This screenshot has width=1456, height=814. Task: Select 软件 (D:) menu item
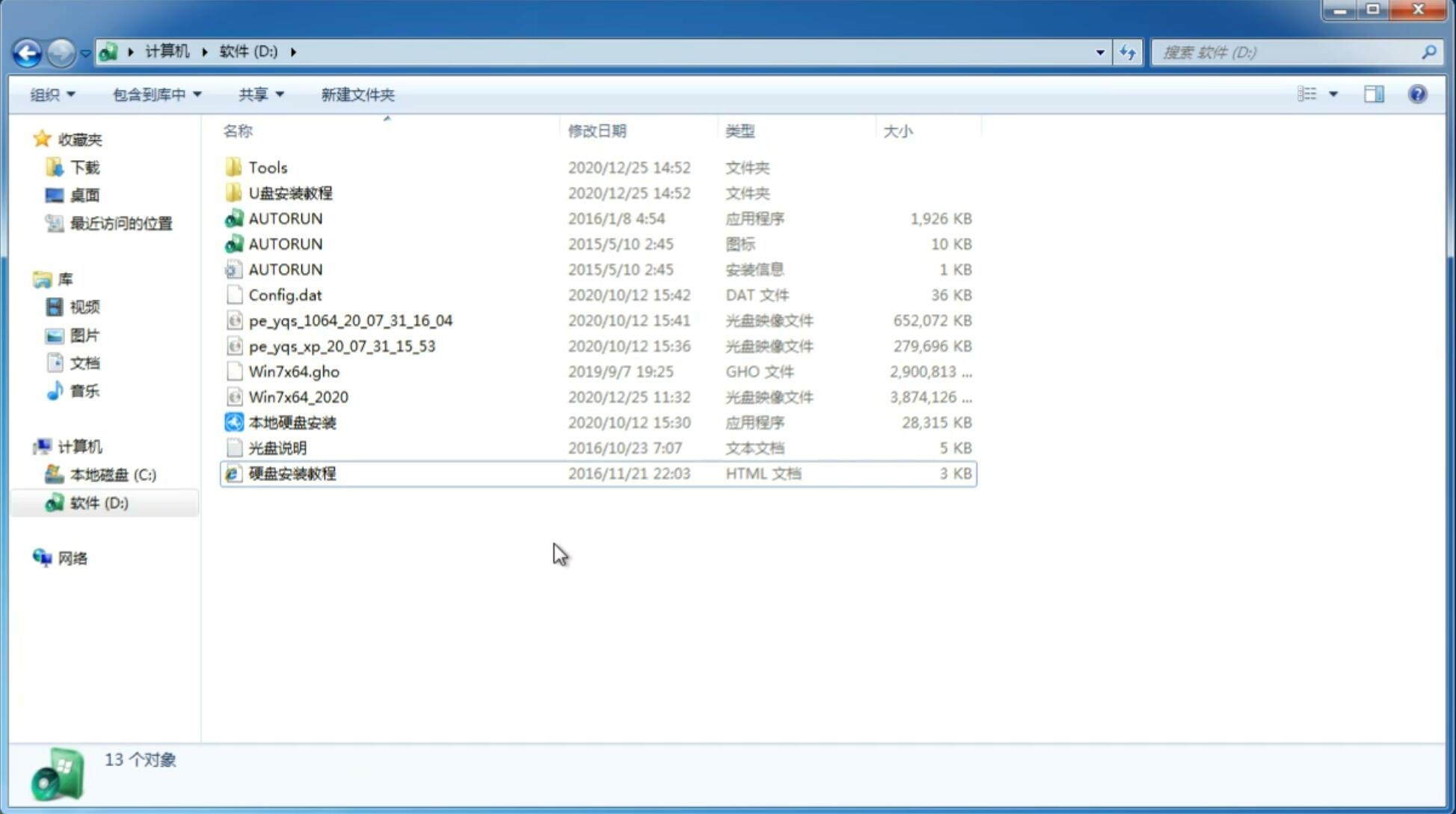coord(98,503)
